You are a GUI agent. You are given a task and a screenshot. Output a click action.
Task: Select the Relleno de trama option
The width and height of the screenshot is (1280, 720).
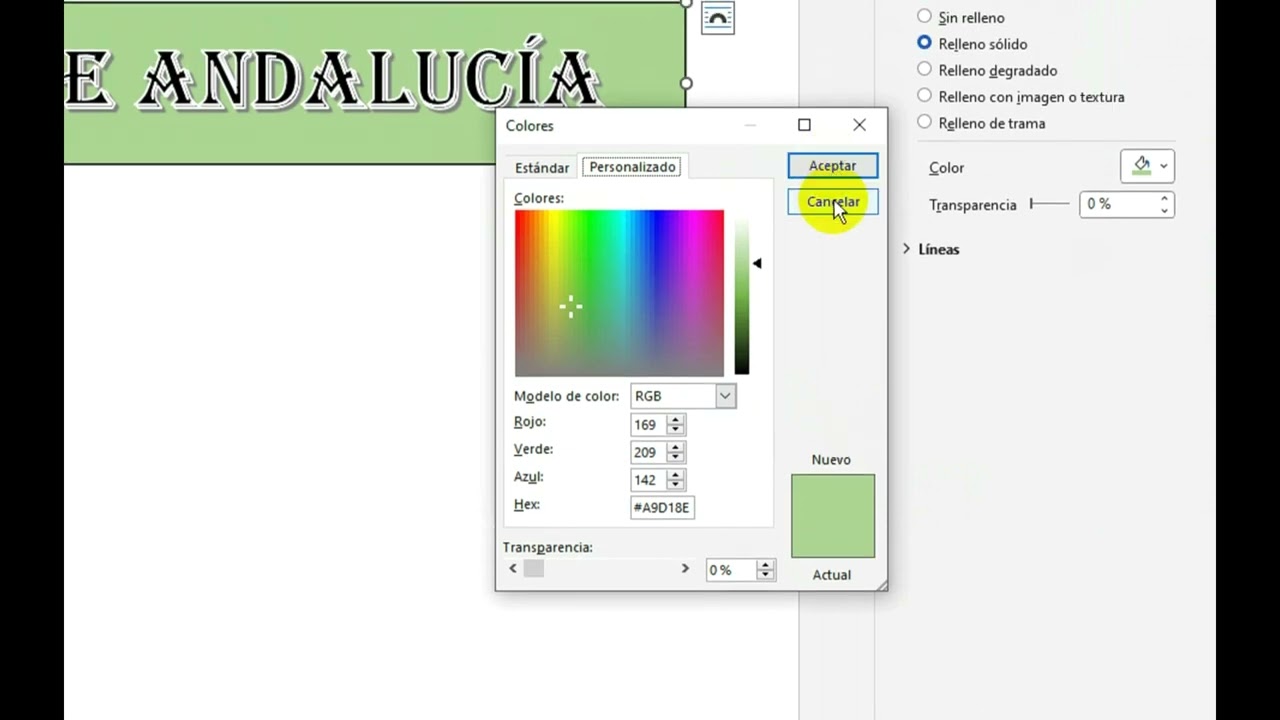(x=981, y=123)
